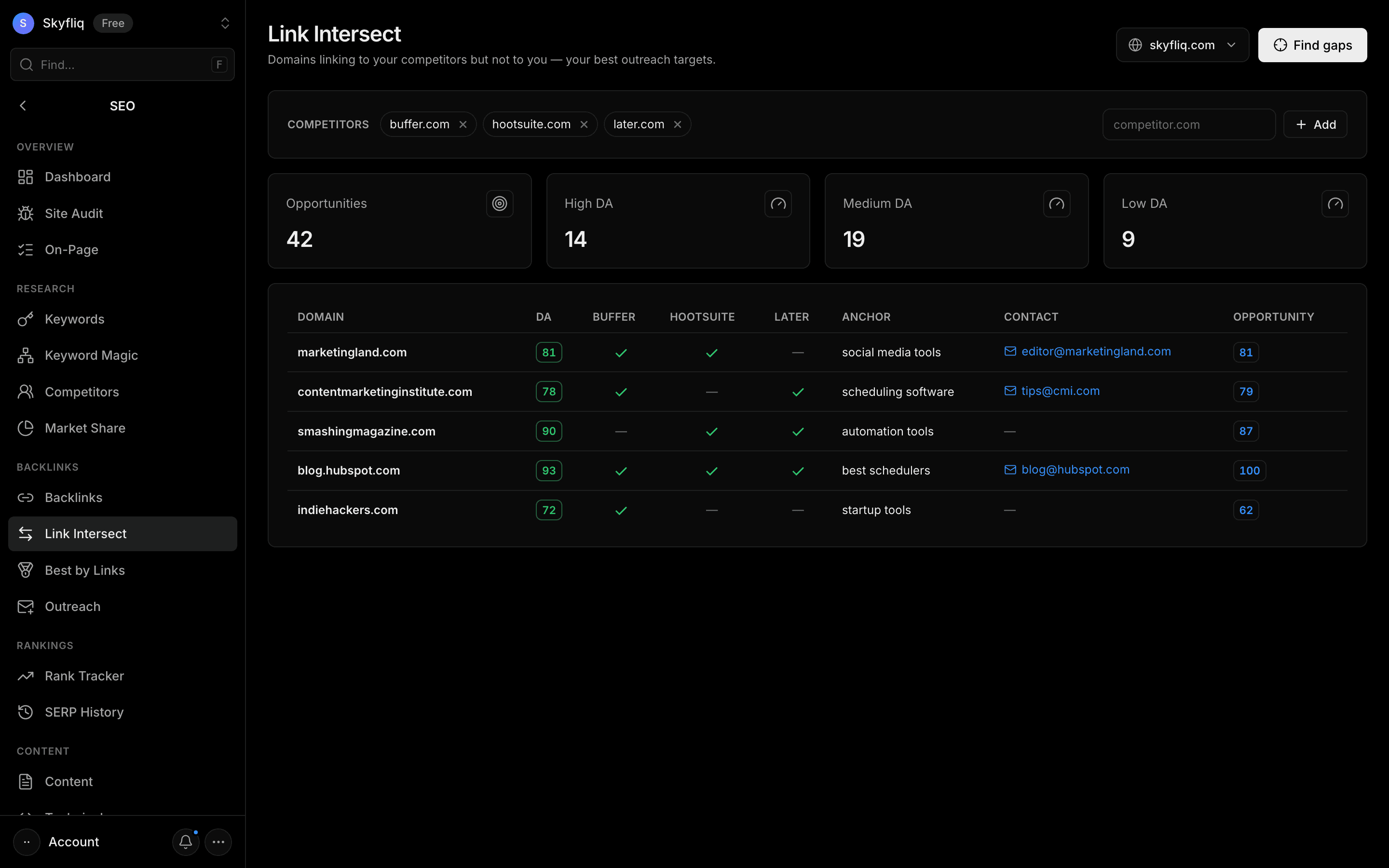This screenshot has width=1389, height=868.
Task: Open Market Share page
Action: click(x=122, y=428)
